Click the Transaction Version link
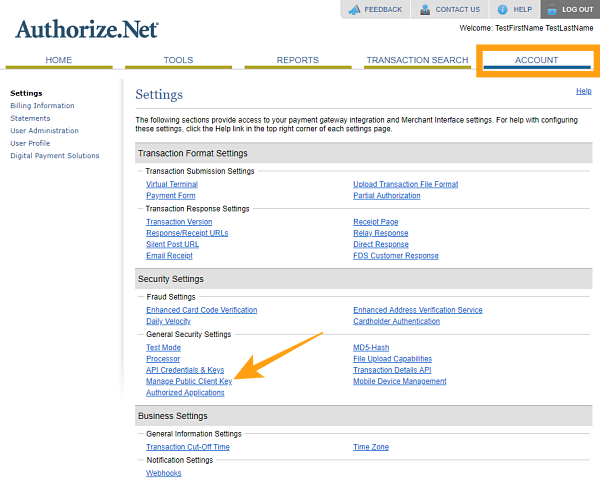This screenshot has height=499, width=600. [x=179, y=222]
